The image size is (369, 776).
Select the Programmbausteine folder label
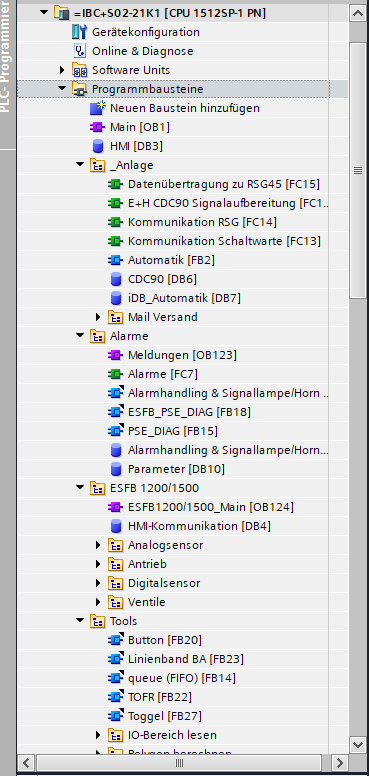[147, 89]
